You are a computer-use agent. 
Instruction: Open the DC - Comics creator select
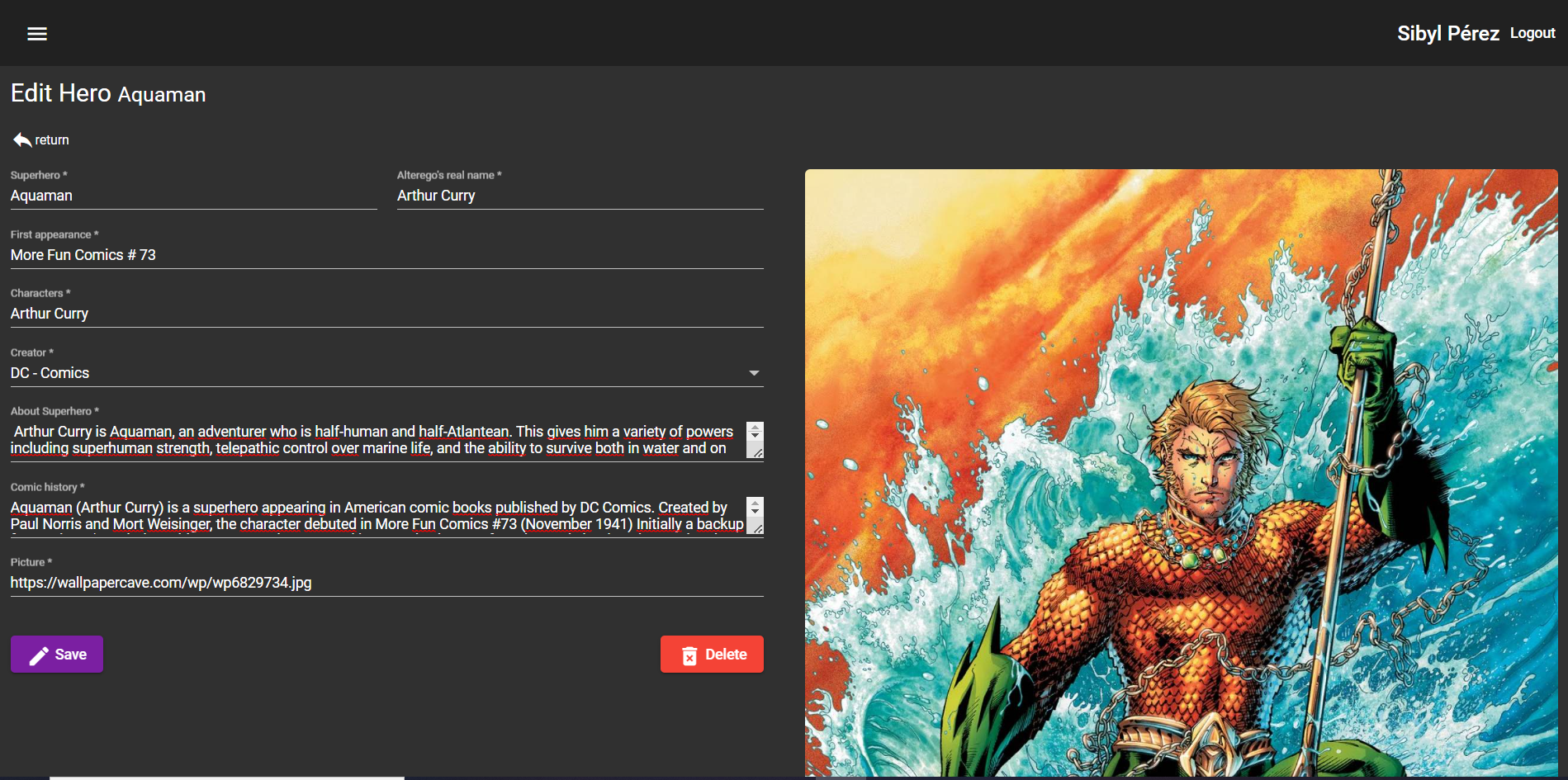386,373
